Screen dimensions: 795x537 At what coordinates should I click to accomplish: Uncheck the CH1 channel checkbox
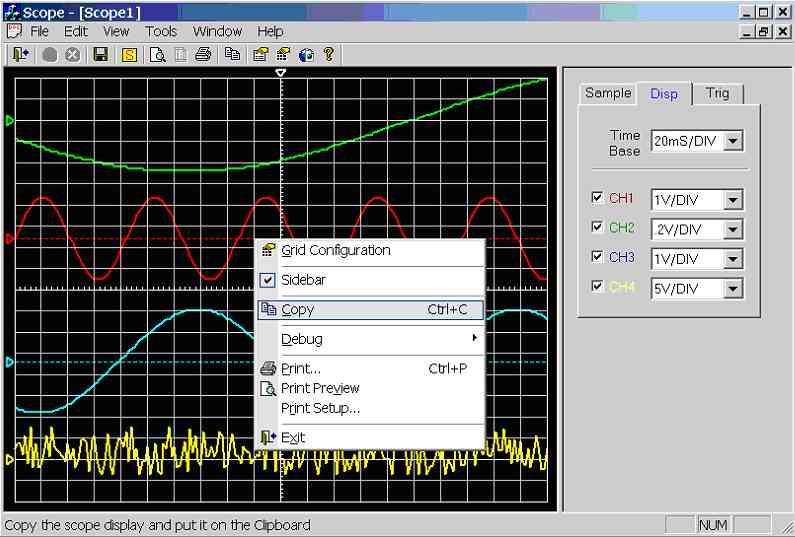[x=598, y=198]
